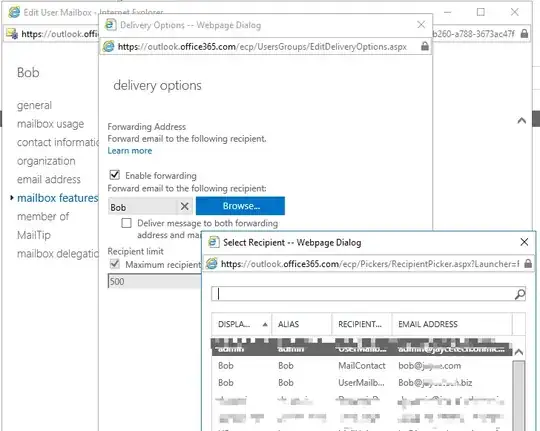
Task: Select the highlighted admin recipient row
Action: coord(362,348)
